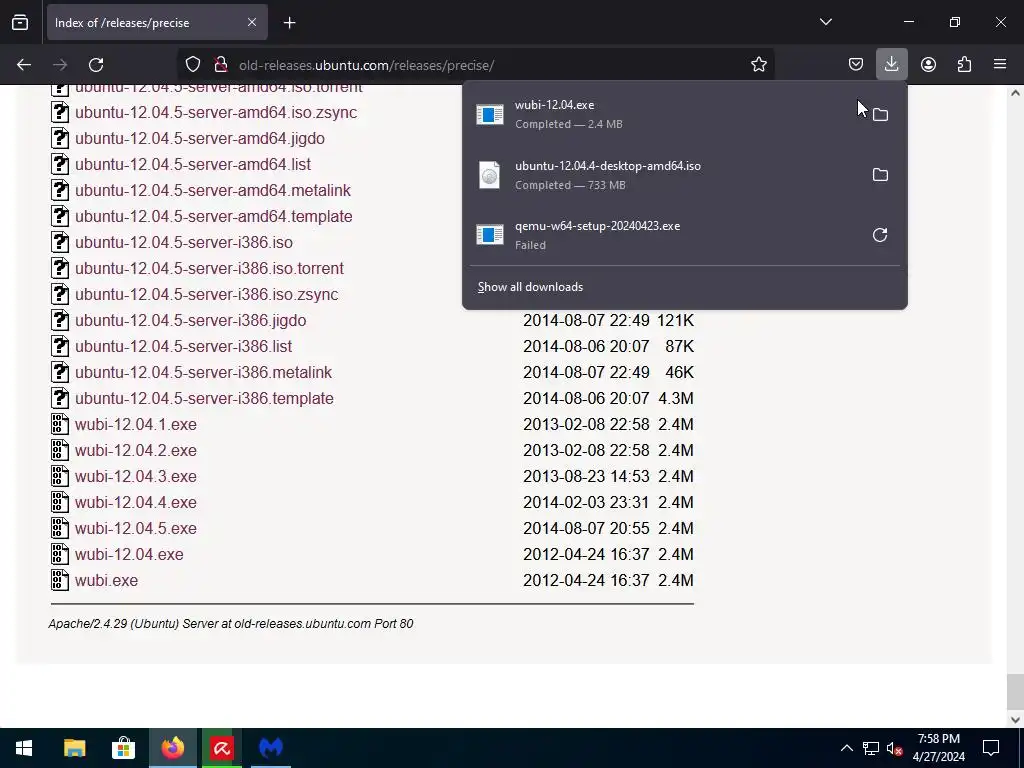Image resolution: width=1024 pixels, height=768 pixels.
Task: Open Avira from the taskbar
Action: pos(222,748)
